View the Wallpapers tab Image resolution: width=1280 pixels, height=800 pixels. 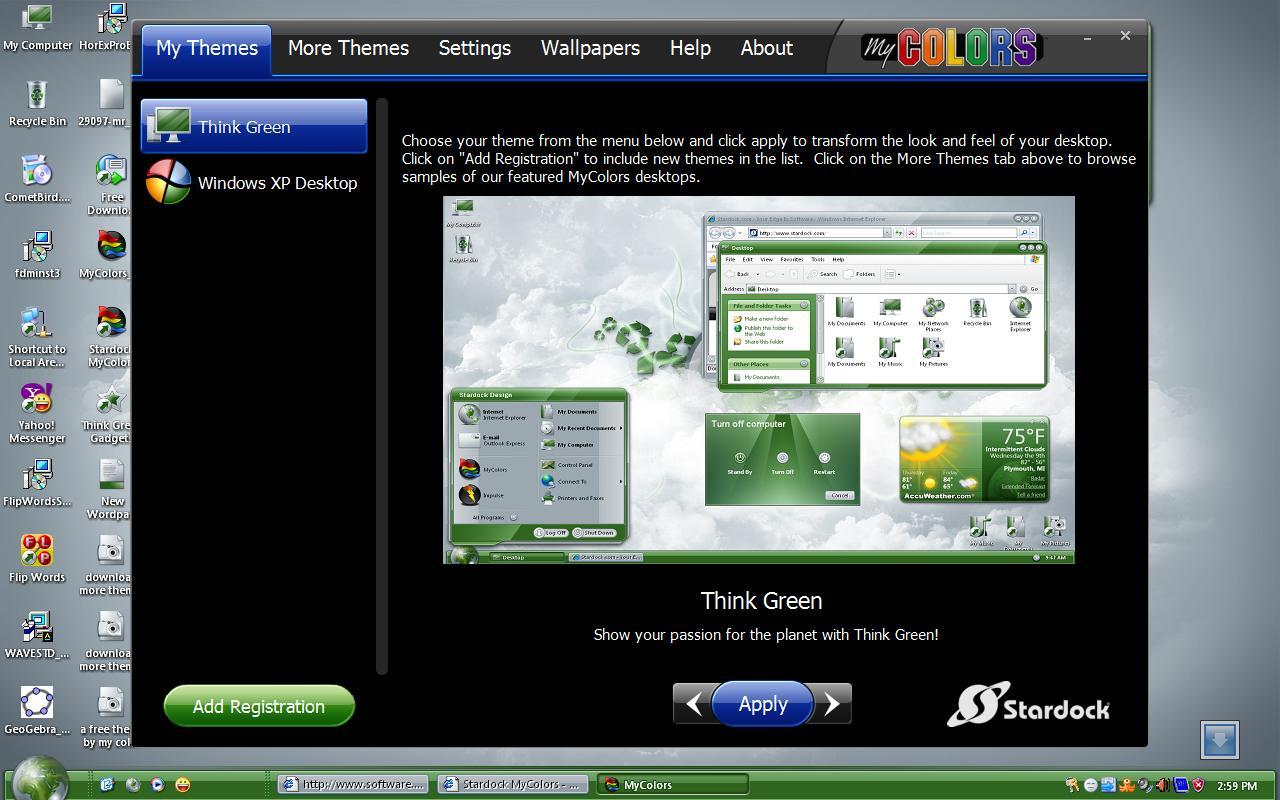click(x=590, y=48)
